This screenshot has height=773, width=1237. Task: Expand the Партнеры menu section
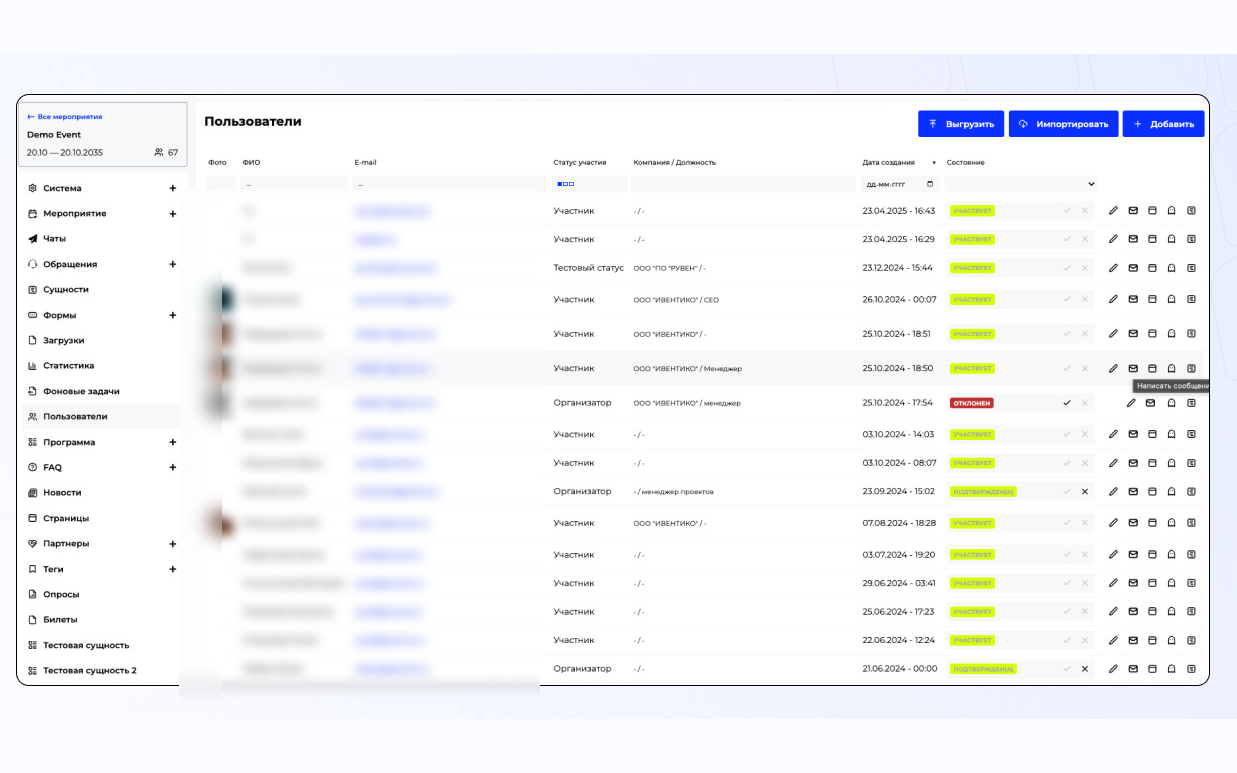tap(172, 544)
